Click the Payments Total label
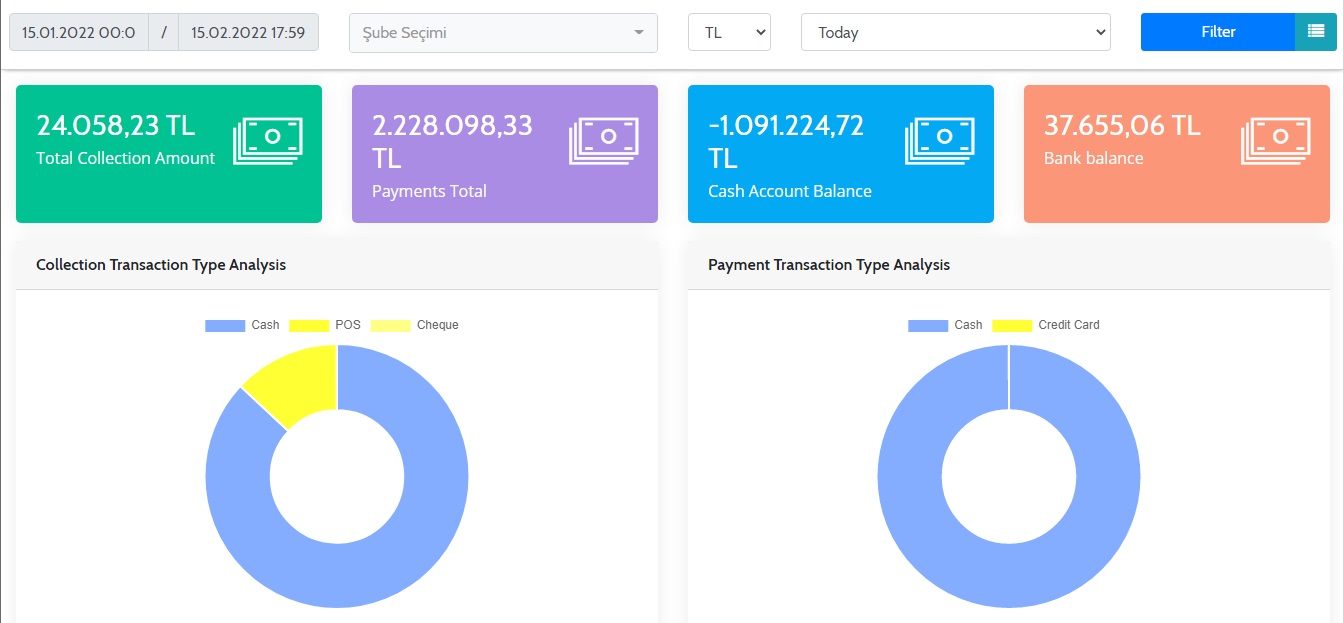Screen dimensions: 1343x623 coord(429,191)
